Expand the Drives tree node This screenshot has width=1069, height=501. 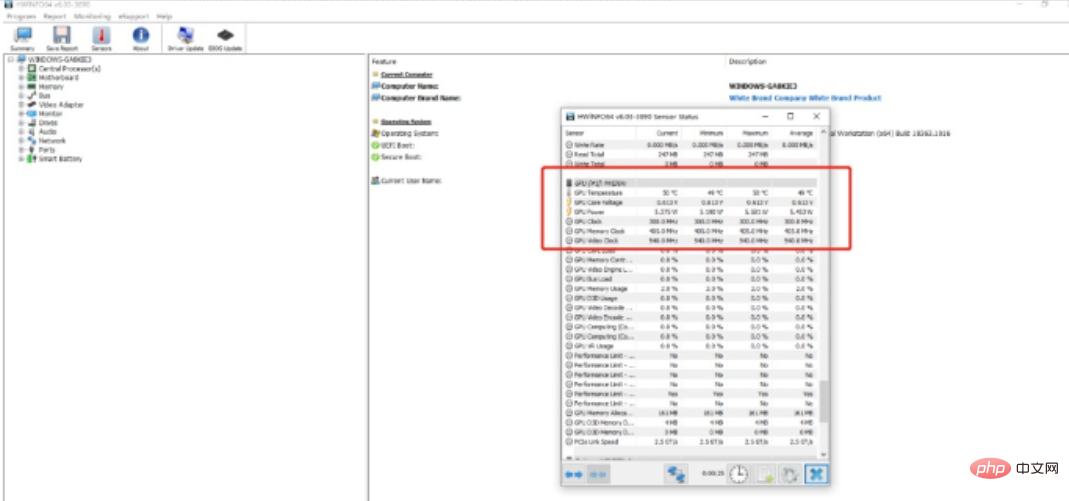tap(21, 123)
